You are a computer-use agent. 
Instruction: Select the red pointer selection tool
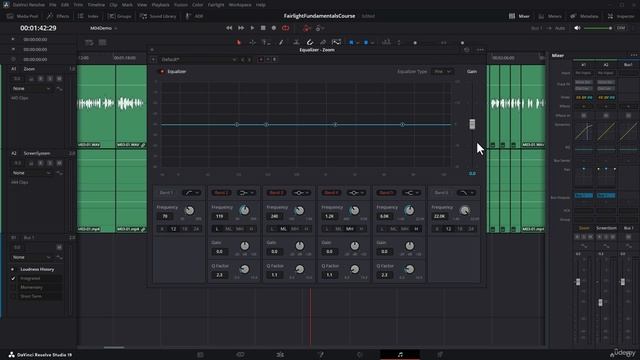coord(239,42)
